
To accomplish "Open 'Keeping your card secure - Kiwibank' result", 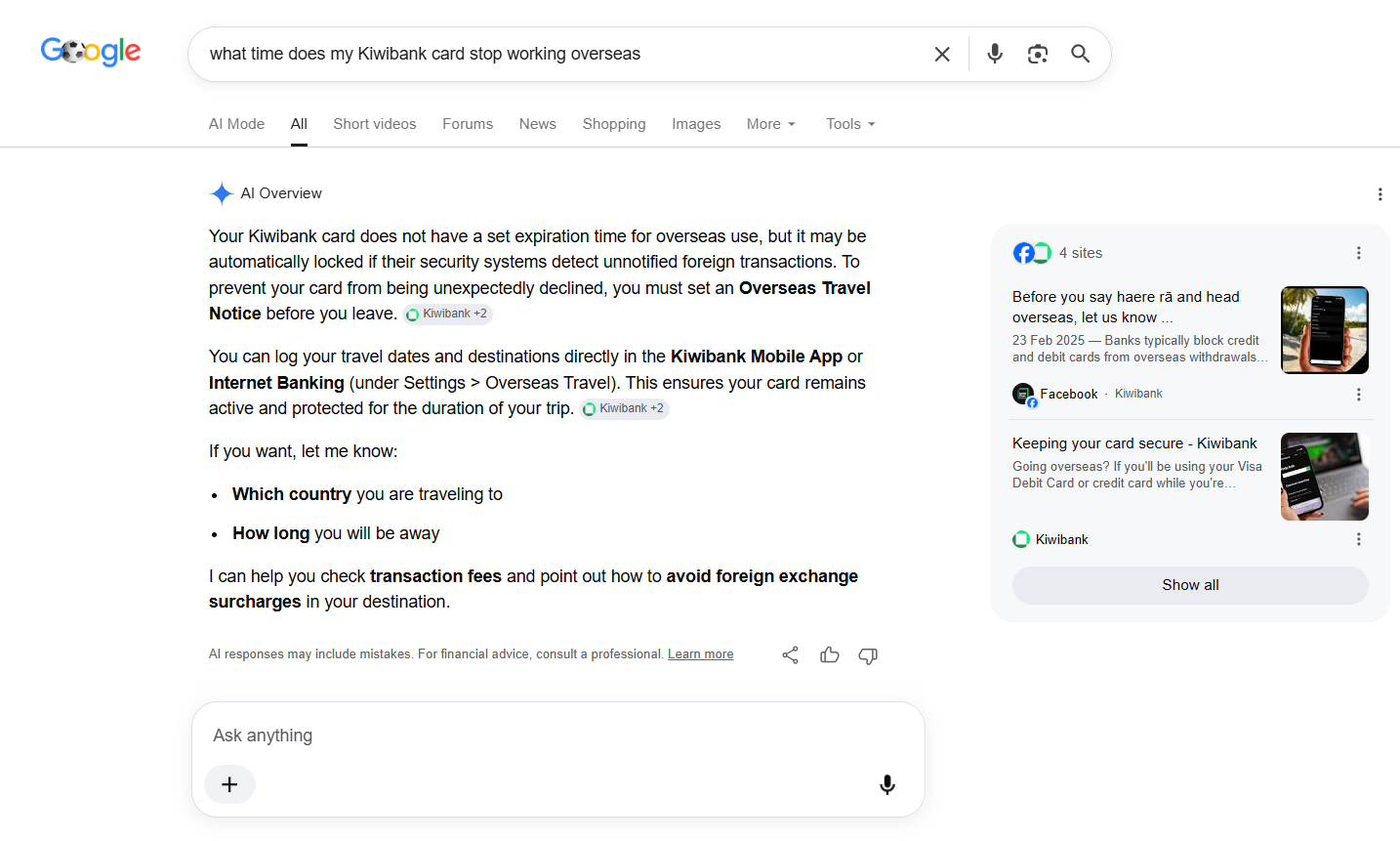I will click(x=1134, y=443).
